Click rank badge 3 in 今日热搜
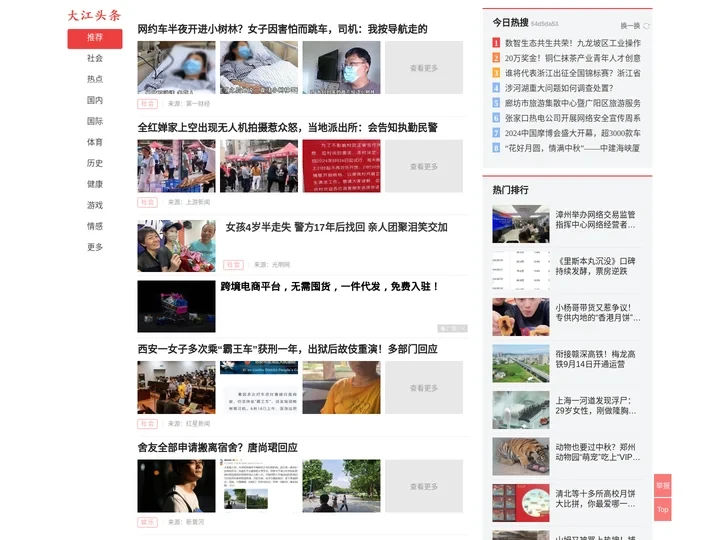 [496, 73]
